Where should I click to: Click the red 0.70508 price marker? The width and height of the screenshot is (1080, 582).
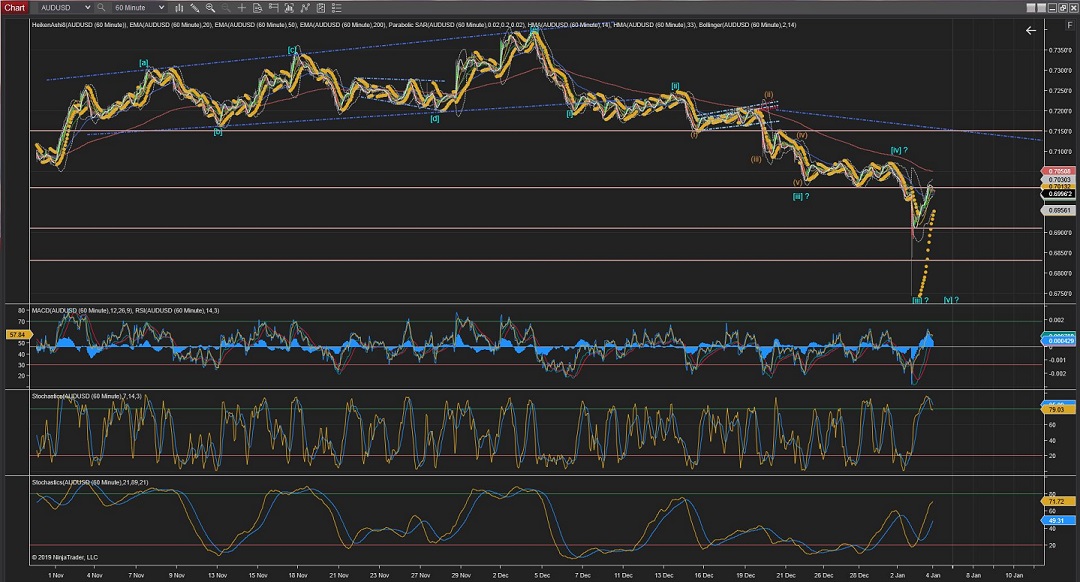(1059, 172)
